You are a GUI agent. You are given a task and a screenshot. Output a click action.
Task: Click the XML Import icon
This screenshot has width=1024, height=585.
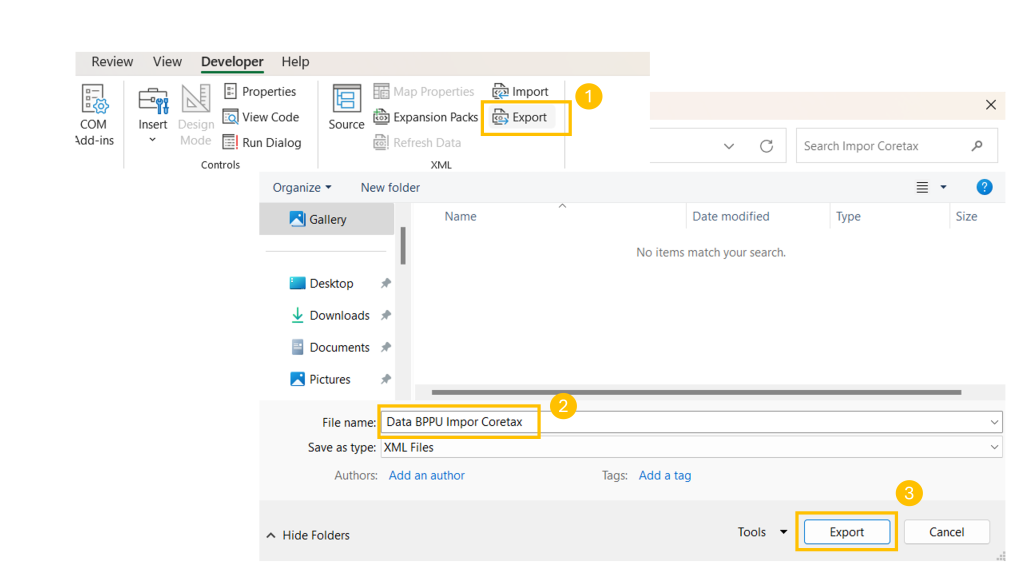point(501,91)
